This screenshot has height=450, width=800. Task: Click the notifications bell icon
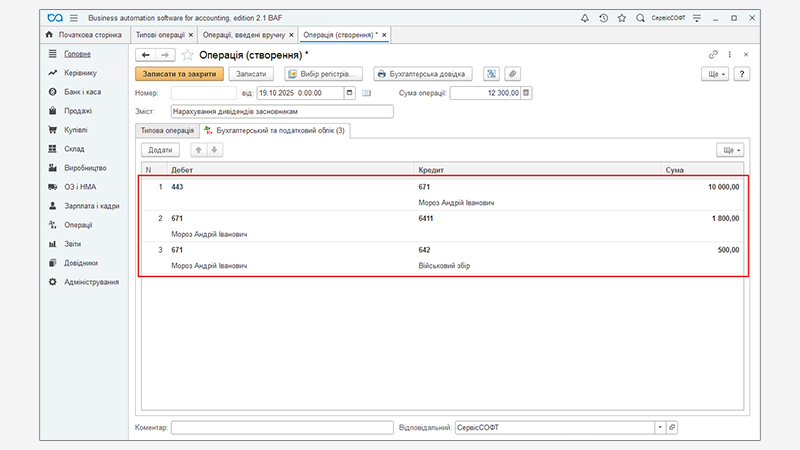tap(585, 18)
